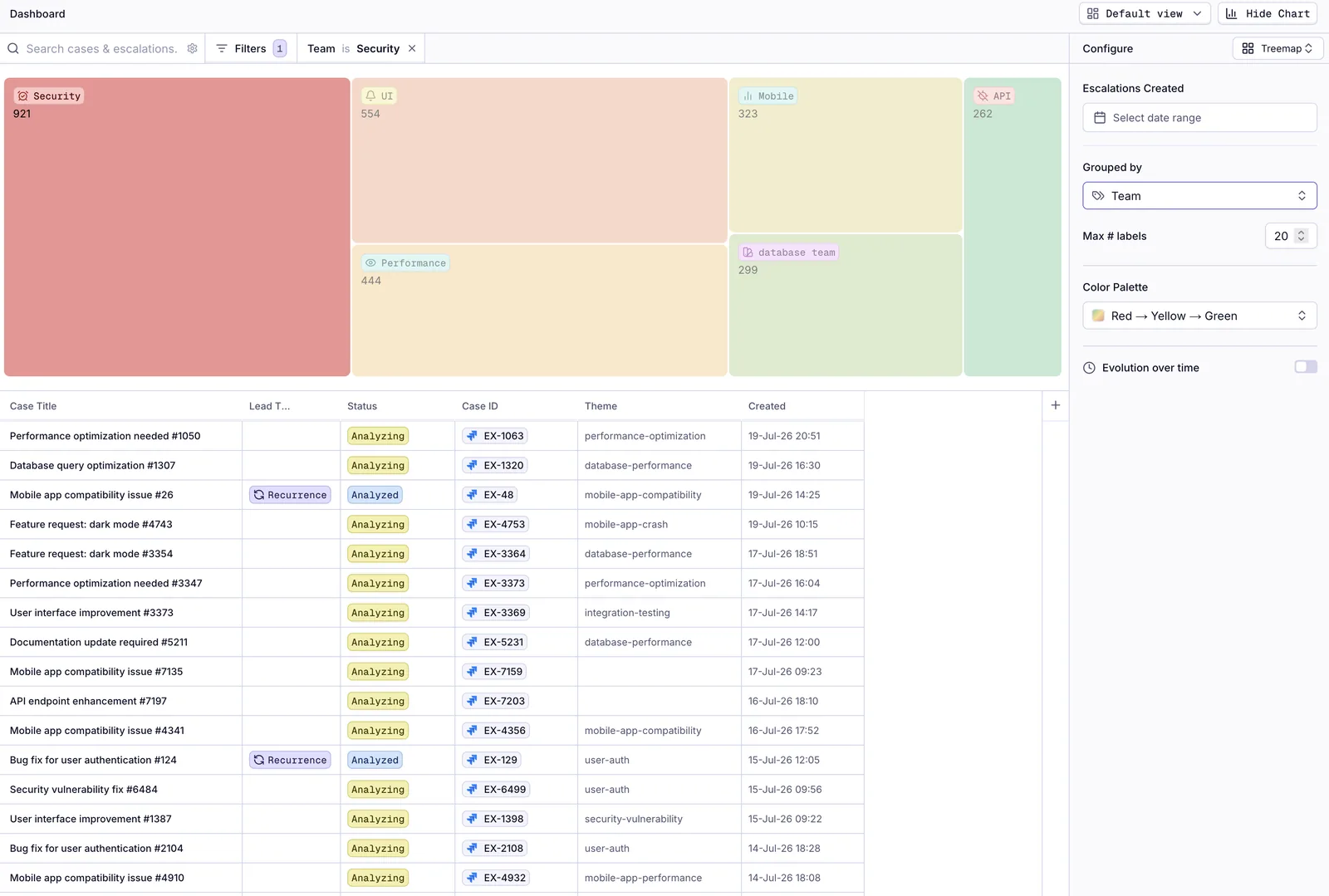Viewport: 1329px width, 896px height.
Task: Click the Security shield icon in treemap
Action: tap(23, 96)
